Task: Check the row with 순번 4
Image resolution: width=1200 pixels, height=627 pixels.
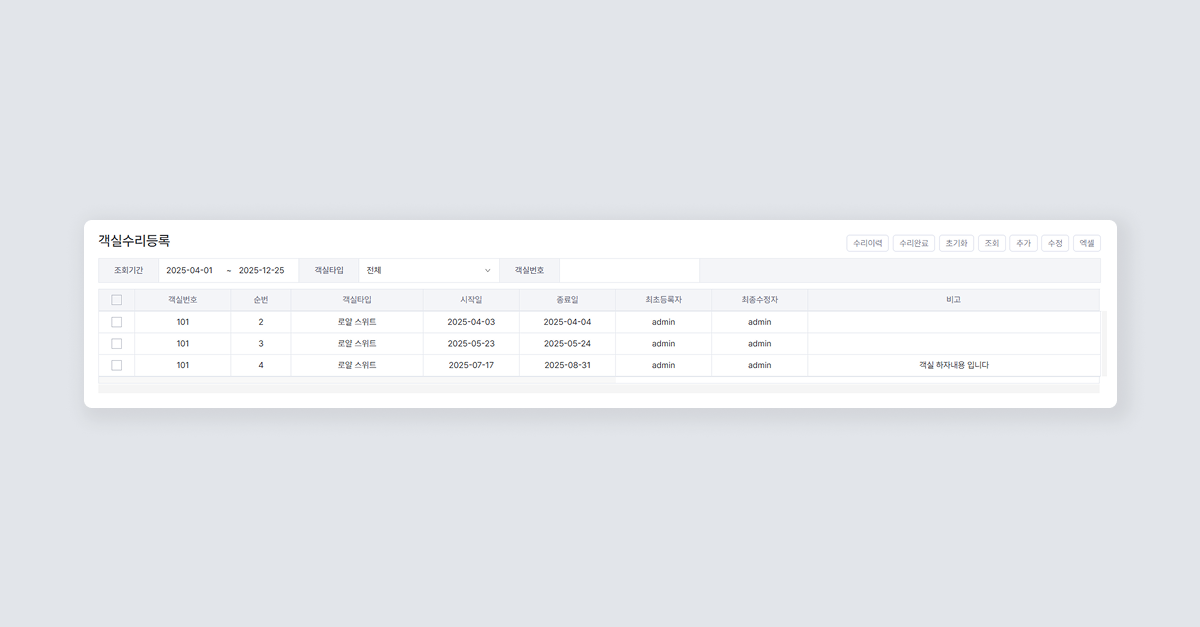Action: coord(116,365)
